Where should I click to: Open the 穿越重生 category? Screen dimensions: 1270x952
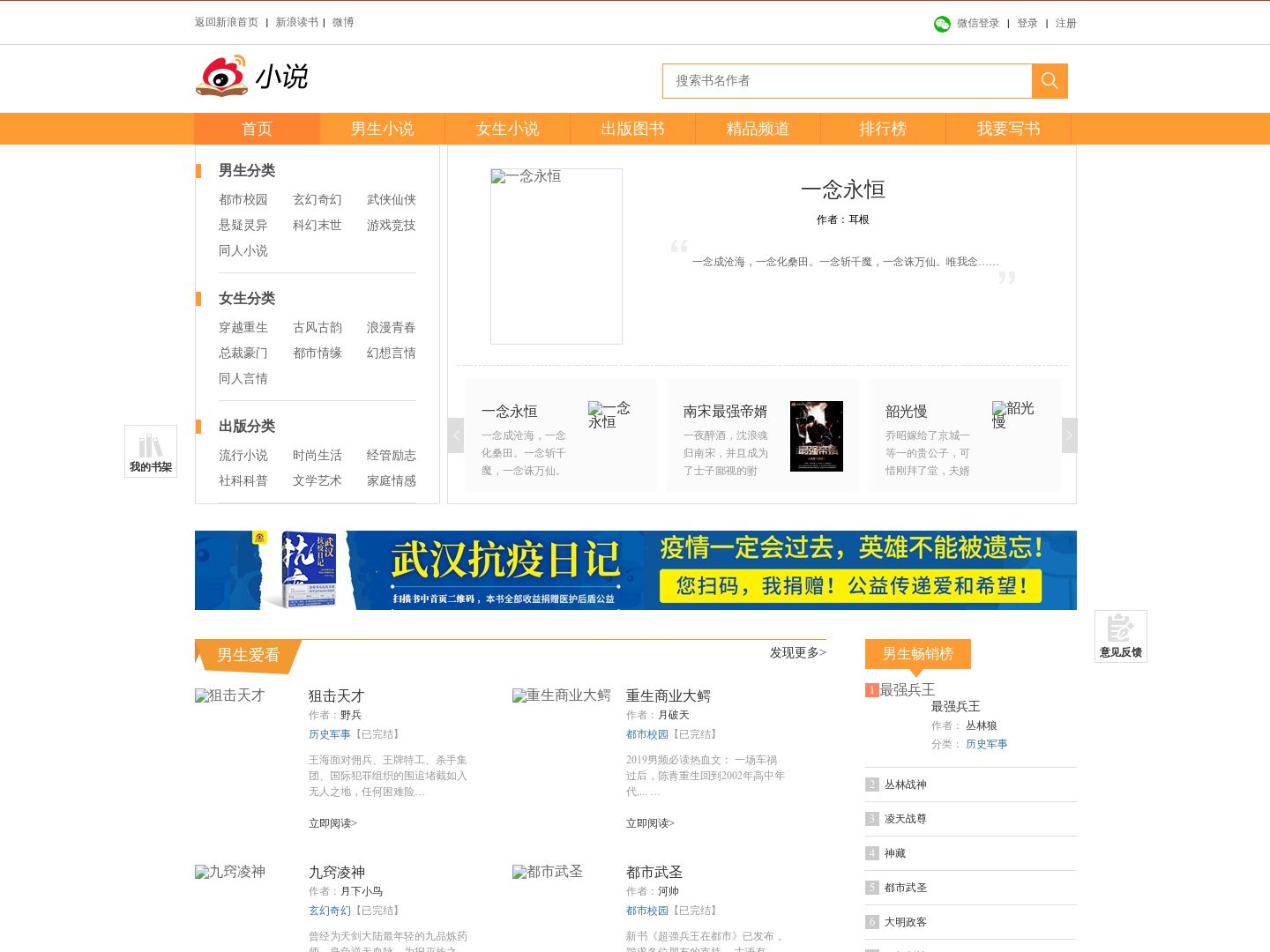point(243,328)
